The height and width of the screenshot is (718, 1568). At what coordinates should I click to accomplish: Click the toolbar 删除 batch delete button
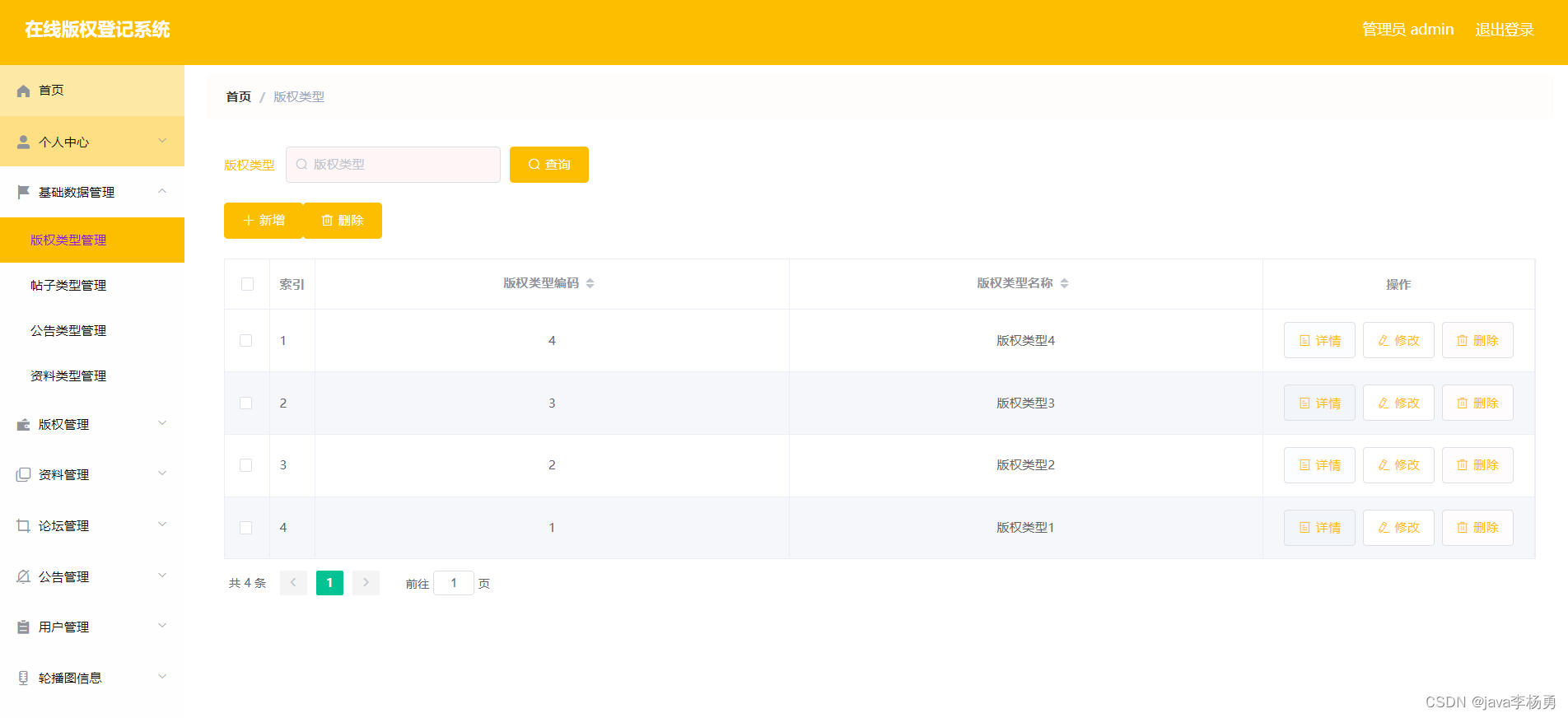pos(343,221)
